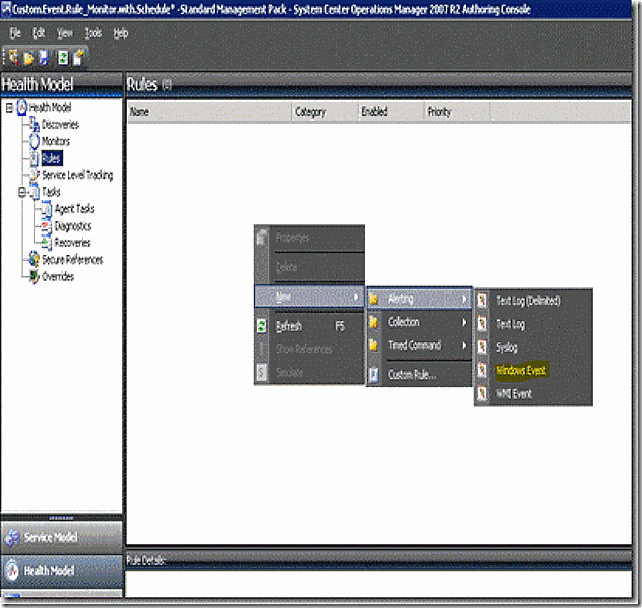642x608 pixels.
Task: Open the Tools menu
Action: click(x=93, y=33)
